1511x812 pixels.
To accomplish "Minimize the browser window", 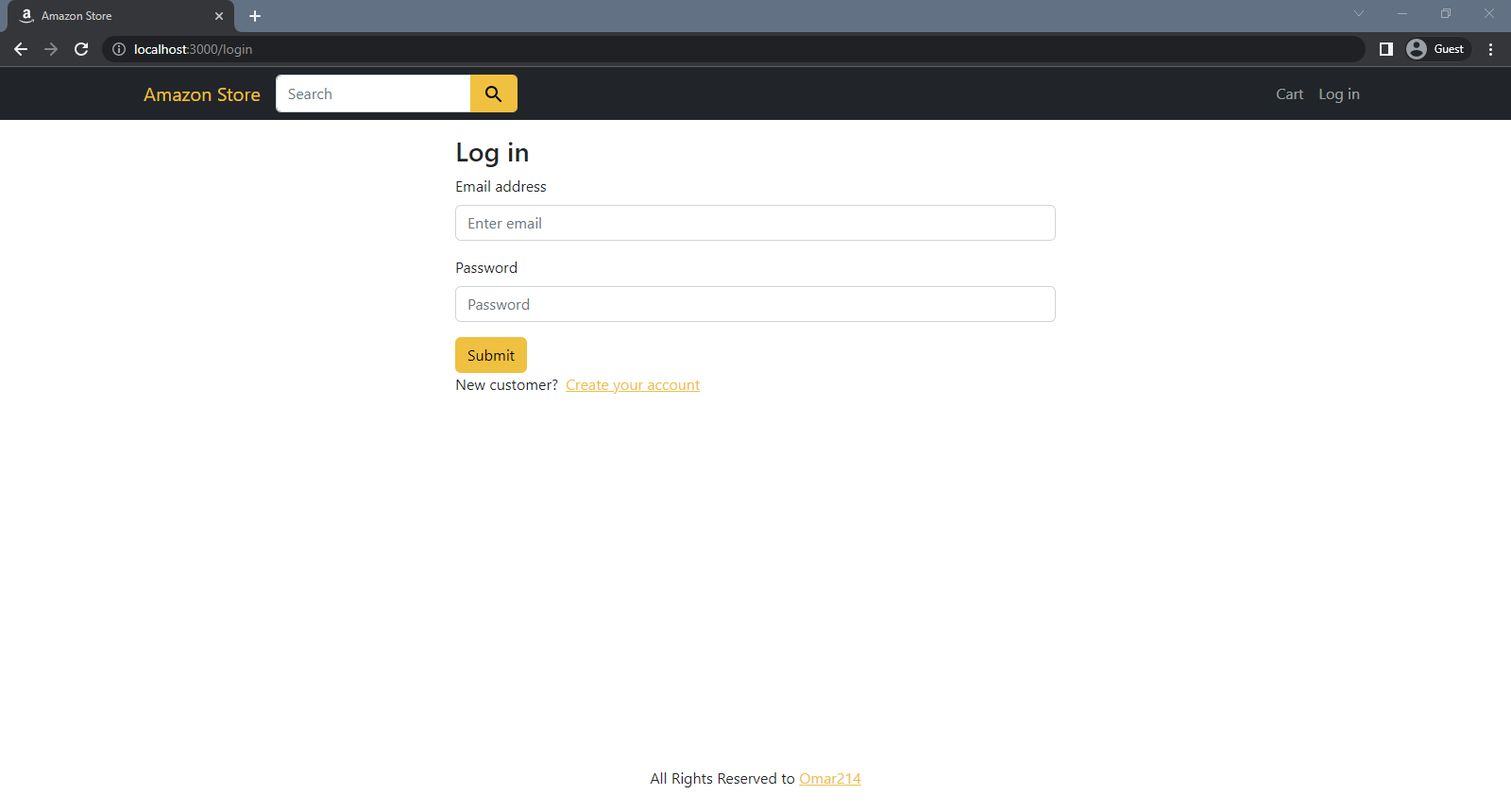I will click(x=1402, y=13).
